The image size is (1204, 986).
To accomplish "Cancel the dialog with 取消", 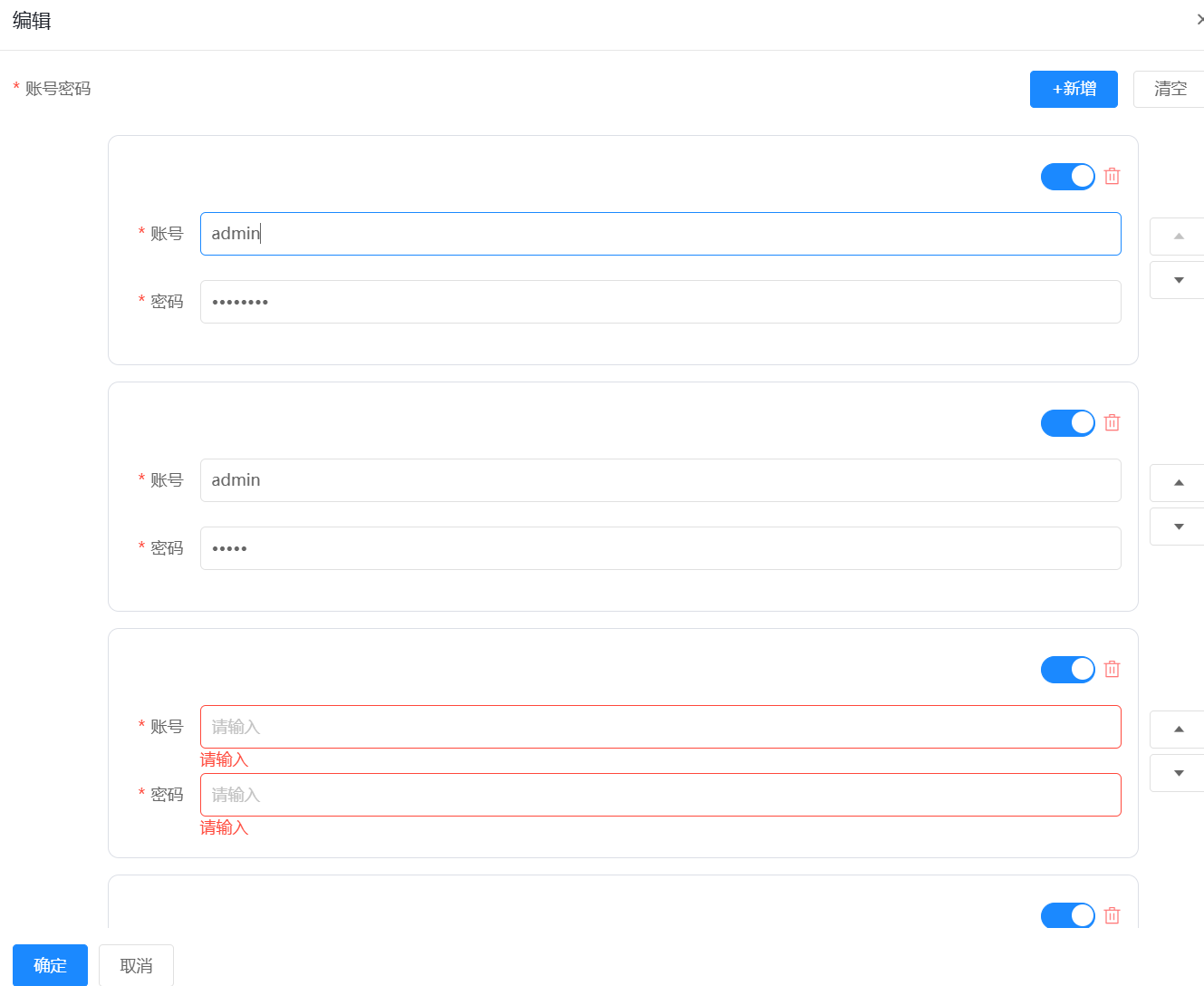I will click(136, 965).
